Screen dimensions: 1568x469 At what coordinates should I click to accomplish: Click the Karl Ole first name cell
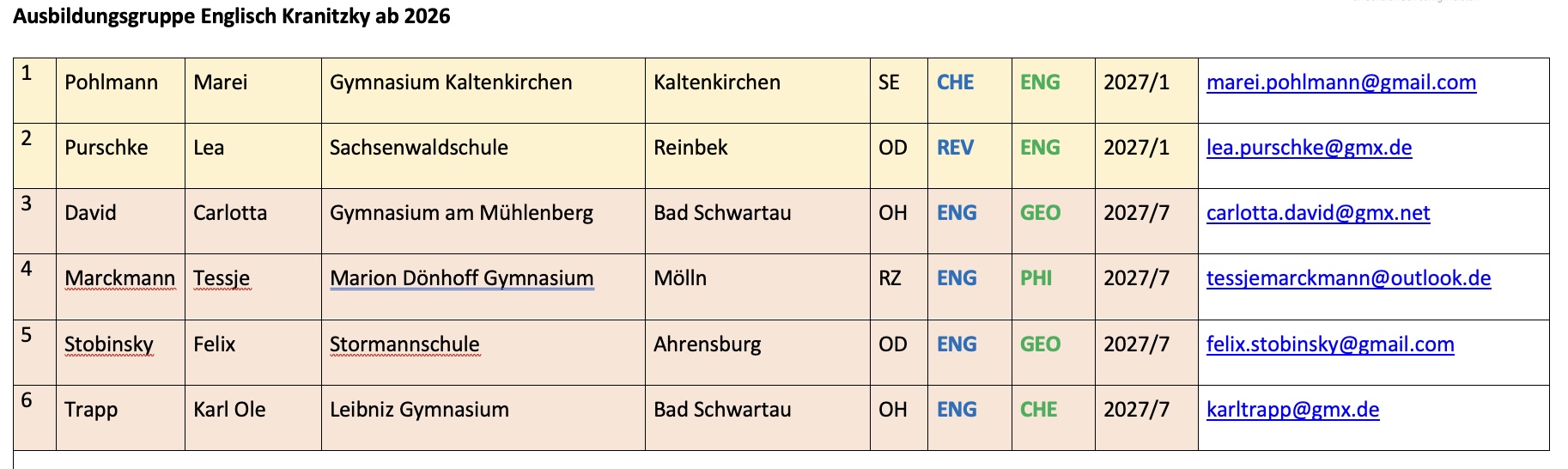[x=229, y=410]
